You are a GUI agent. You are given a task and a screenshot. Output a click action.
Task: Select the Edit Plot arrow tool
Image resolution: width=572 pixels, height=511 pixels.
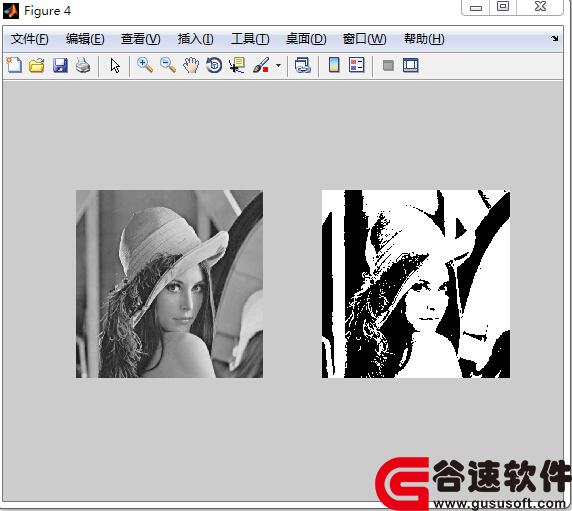click(115, 66)
